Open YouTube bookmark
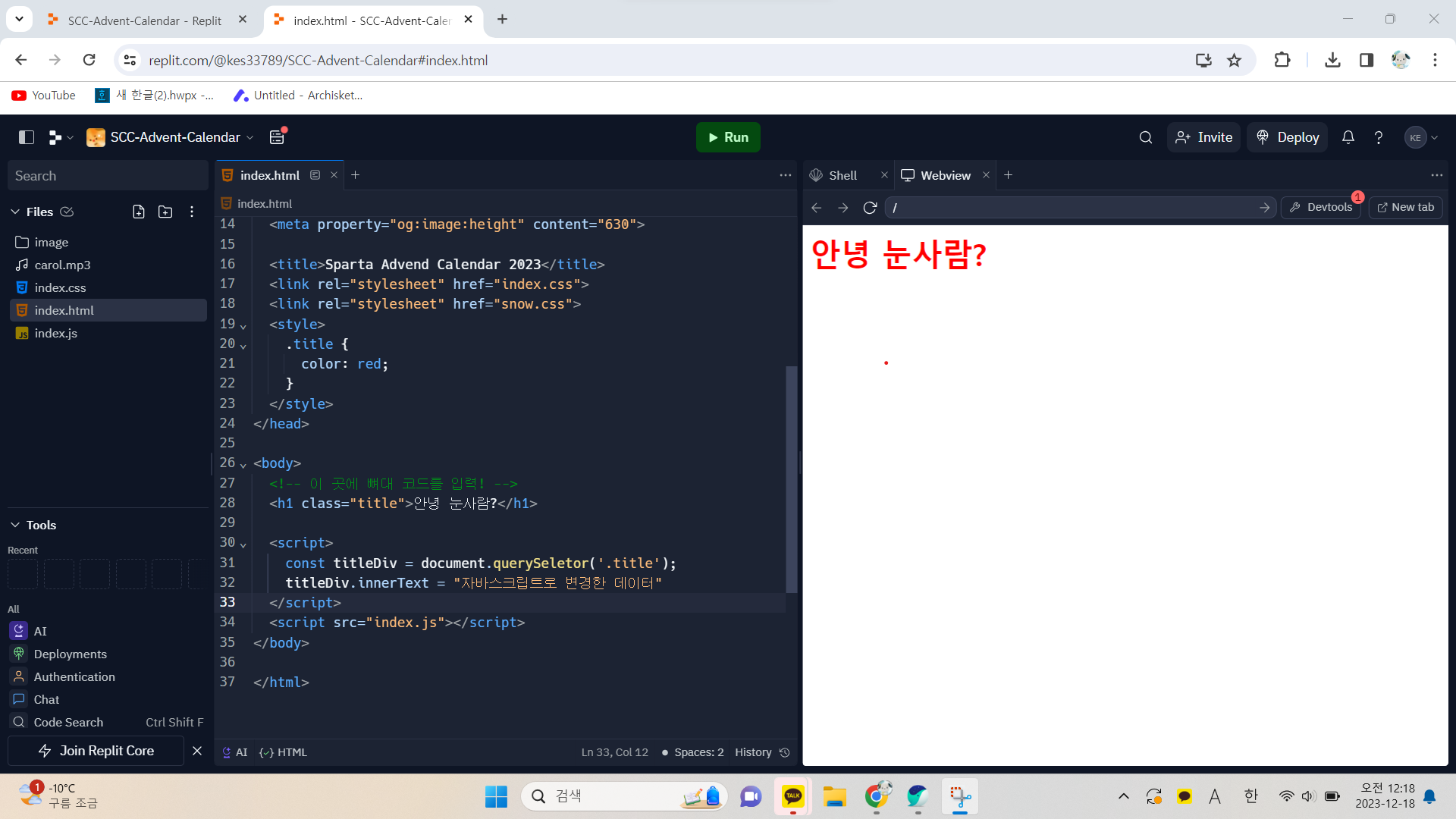This screenshot has height=819, width=1456. click(44, 96)
